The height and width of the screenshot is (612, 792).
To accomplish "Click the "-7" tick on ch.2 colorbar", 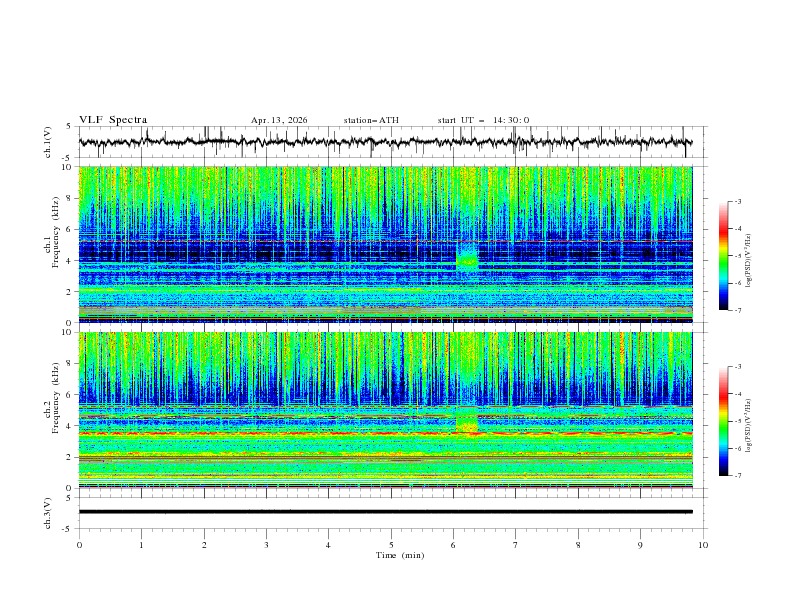I will click(738, 476).
